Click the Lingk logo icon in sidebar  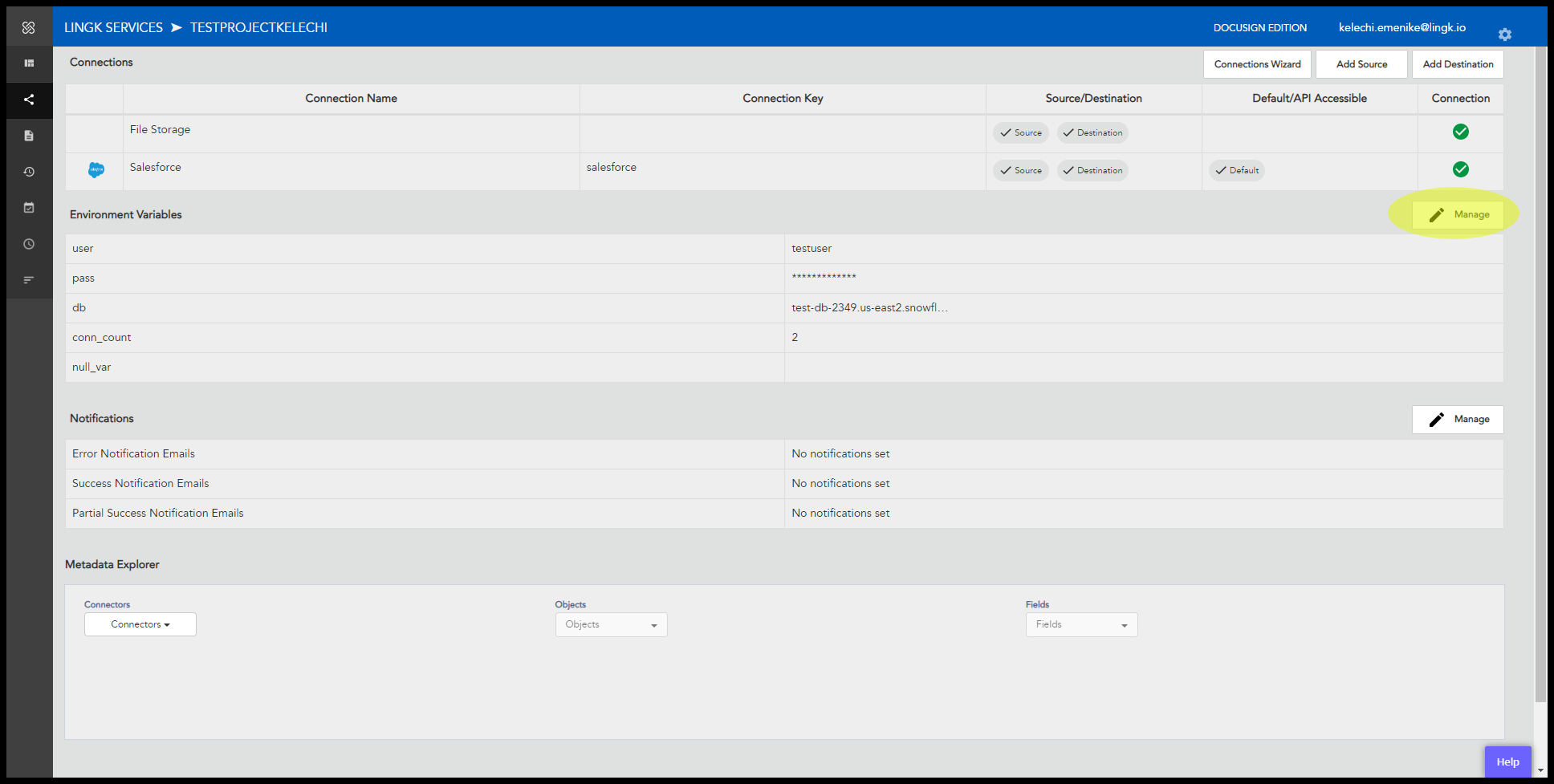29,27
